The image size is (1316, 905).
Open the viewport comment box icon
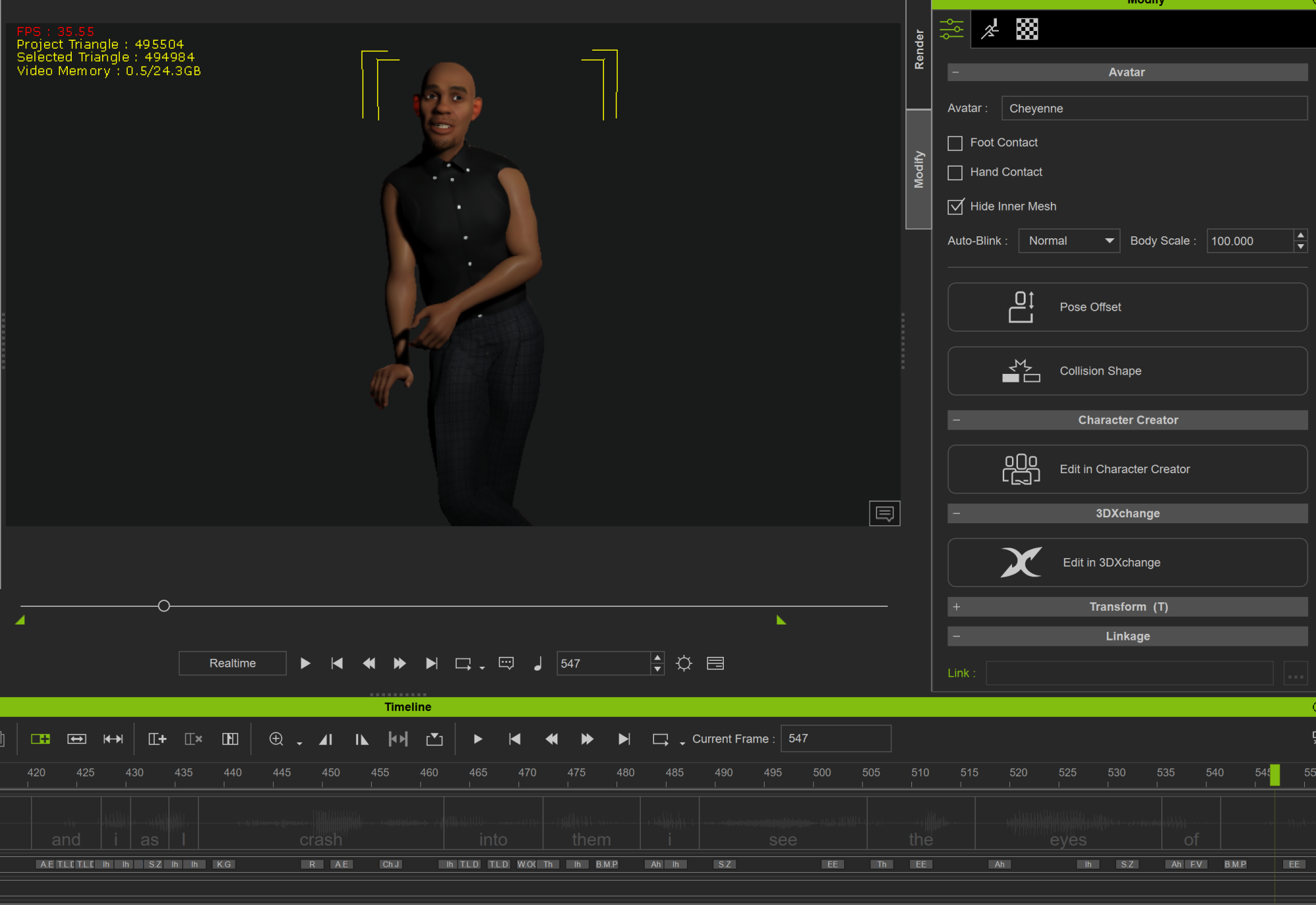point(884,513)
